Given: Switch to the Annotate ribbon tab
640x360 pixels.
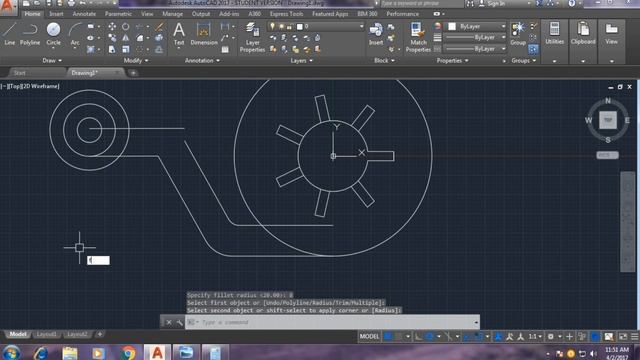Looking at the screenshot, I should [x=84, y=14].
